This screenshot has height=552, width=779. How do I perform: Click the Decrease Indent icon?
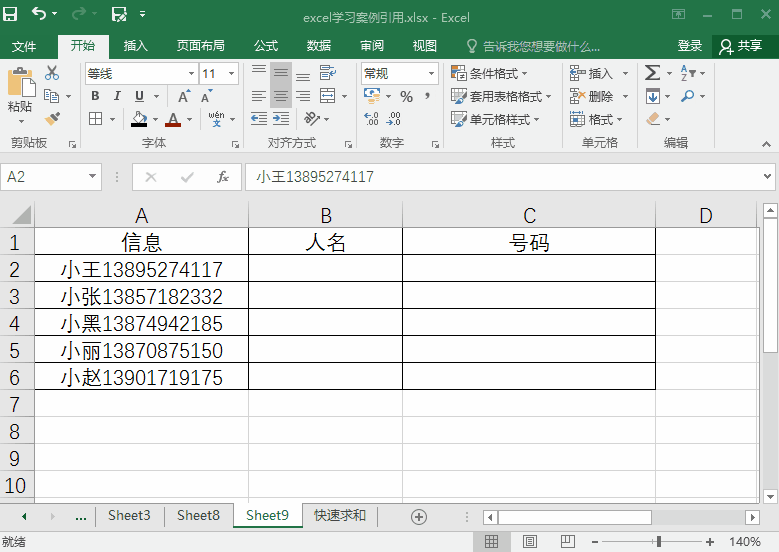pos(259,119)
